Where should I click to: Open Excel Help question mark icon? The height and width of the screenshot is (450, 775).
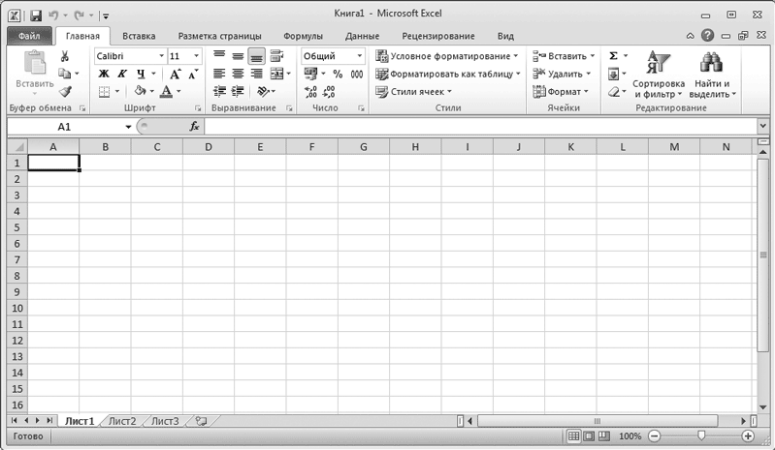(x=707, y=35)
